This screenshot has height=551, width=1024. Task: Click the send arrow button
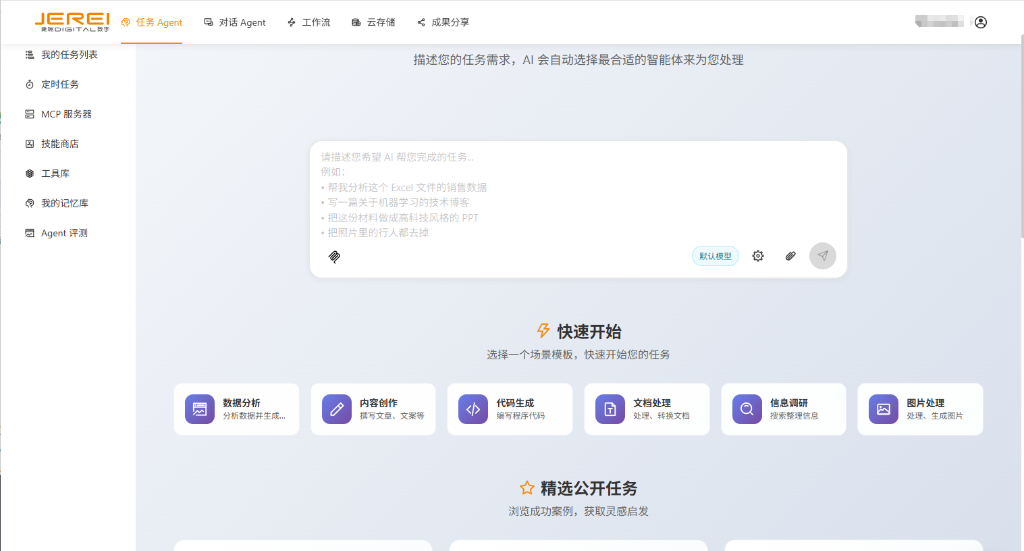pos(823,256)
